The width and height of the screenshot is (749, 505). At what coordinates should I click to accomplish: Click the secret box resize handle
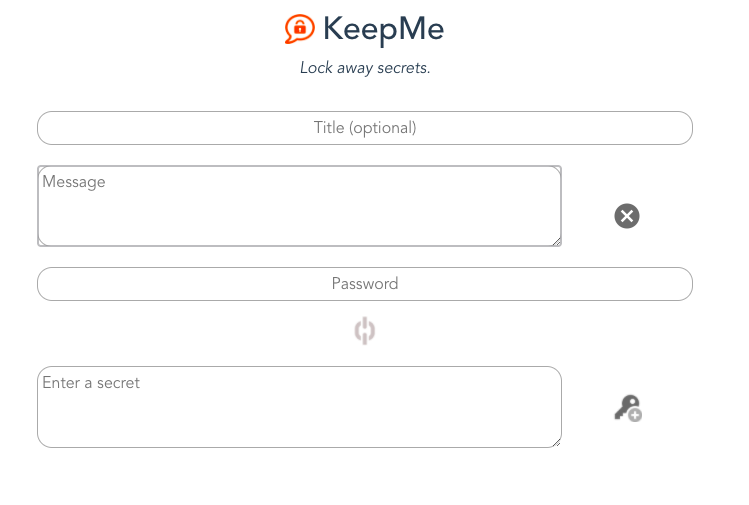pos(556,443)
